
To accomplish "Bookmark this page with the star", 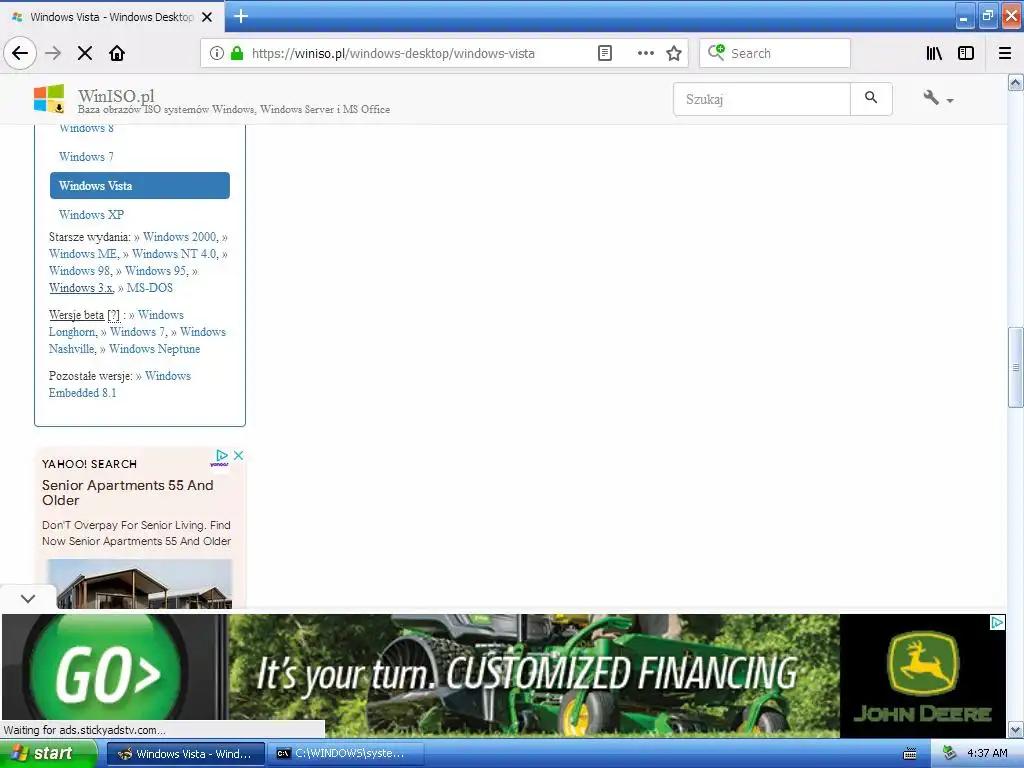I will coord(674,53).
